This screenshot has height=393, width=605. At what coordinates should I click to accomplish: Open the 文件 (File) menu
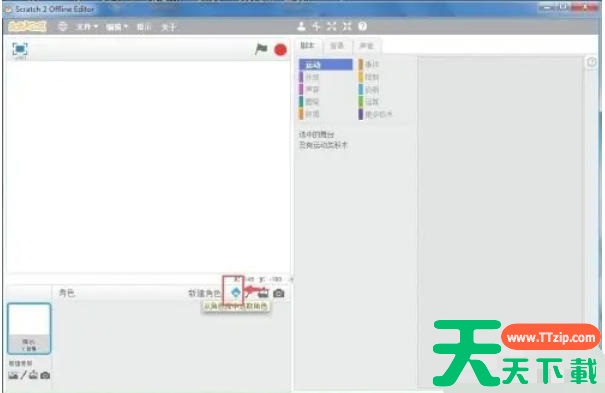point(87,27)
